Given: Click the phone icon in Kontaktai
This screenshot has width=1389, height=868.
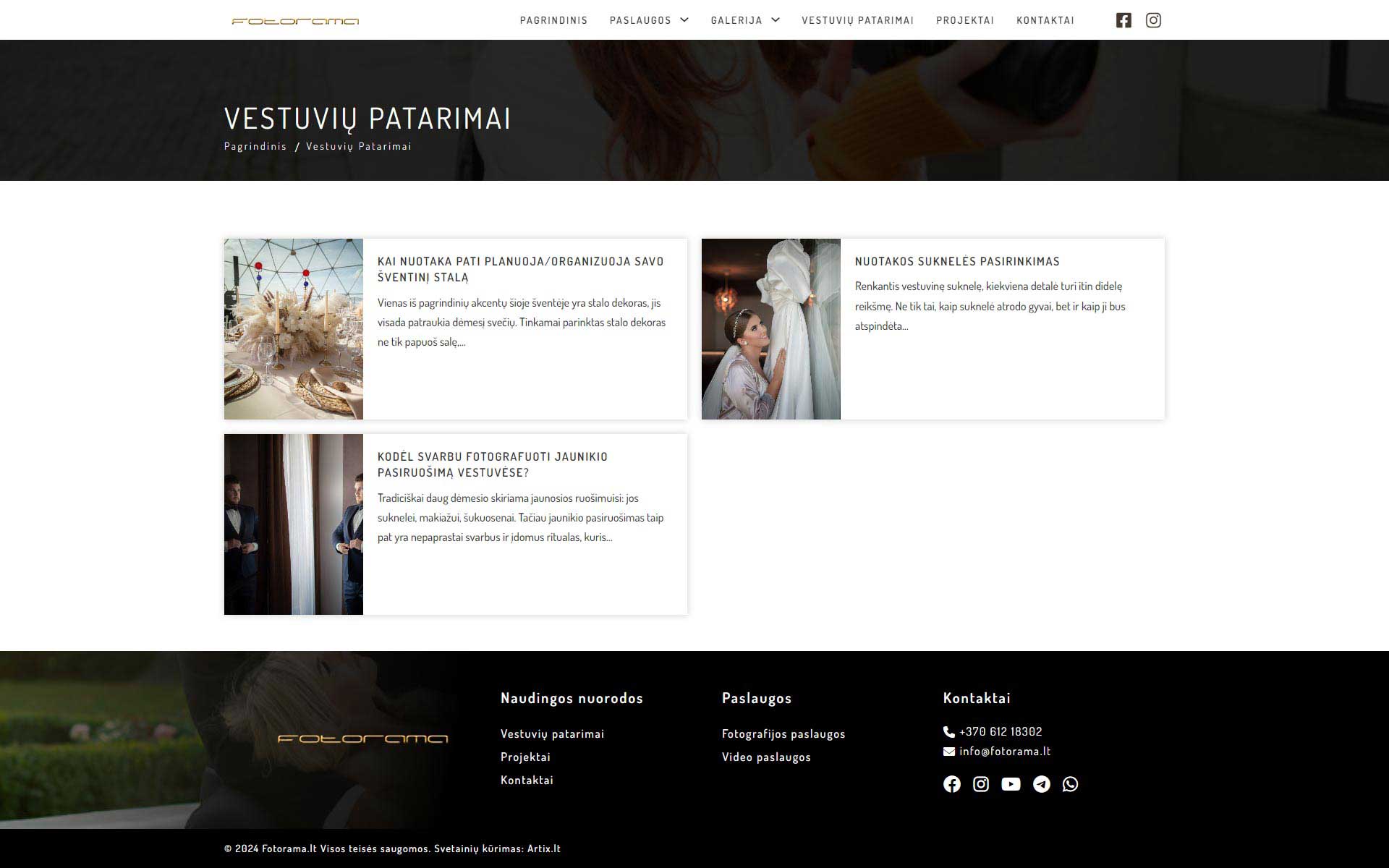Looking at the screenshot, I should (949, 732).
